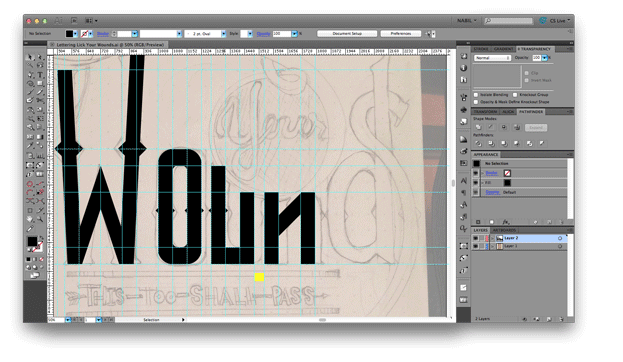The height and width of the screenshot is (362, 623).
Task: Click the Trim pathfinder icon
Action: (x=491, y=143)
